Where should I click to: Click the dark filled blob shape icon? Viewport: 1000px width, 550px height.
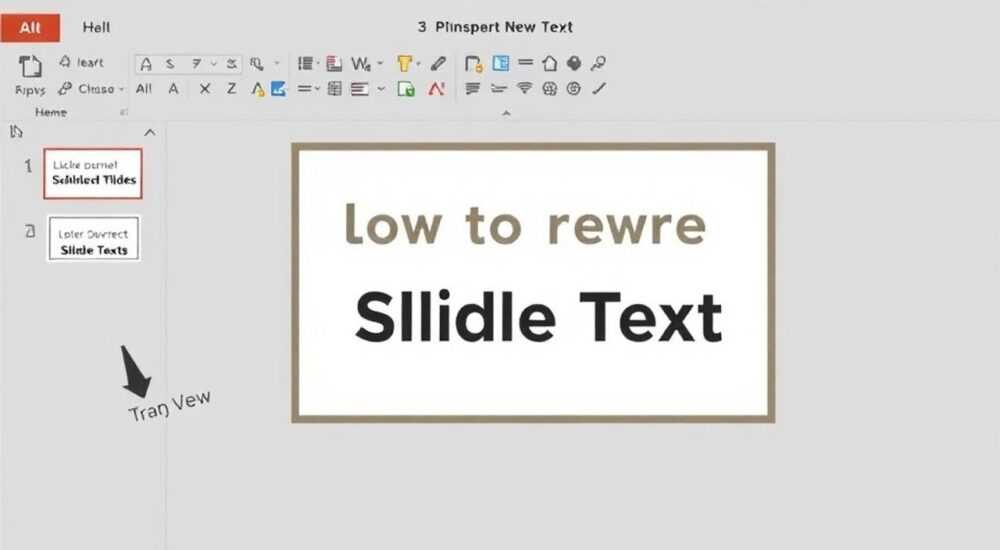(x=574, y=63)
